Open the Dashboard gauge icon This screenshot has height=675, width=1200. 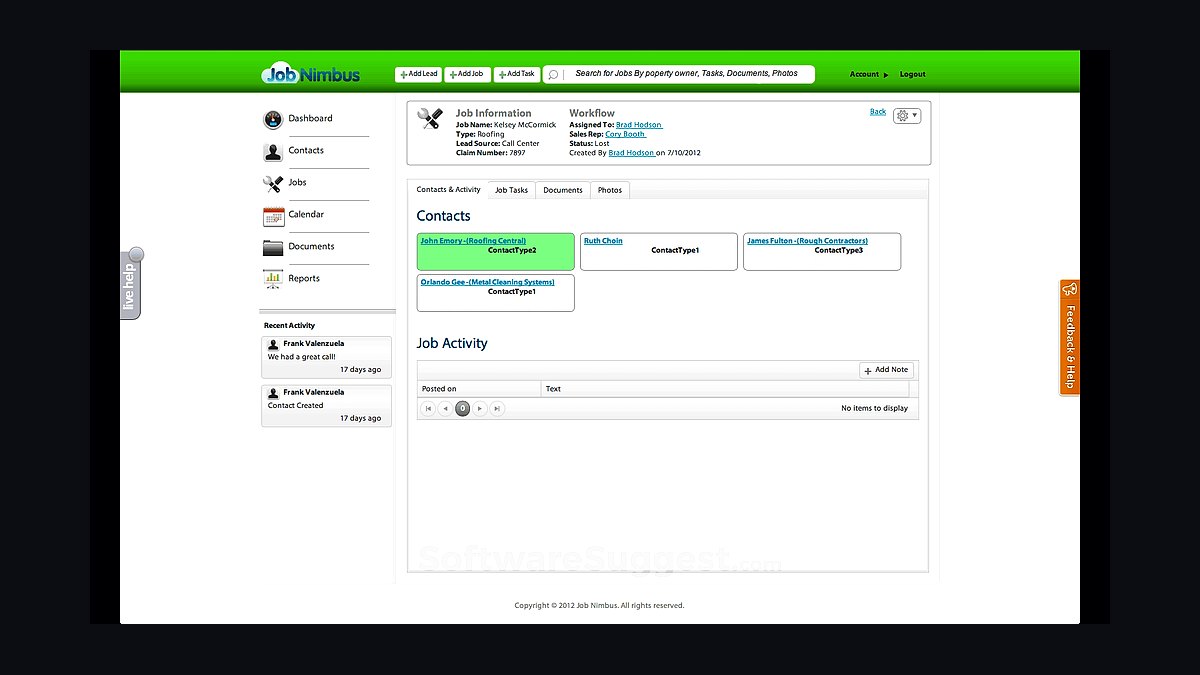pos(273,120)
